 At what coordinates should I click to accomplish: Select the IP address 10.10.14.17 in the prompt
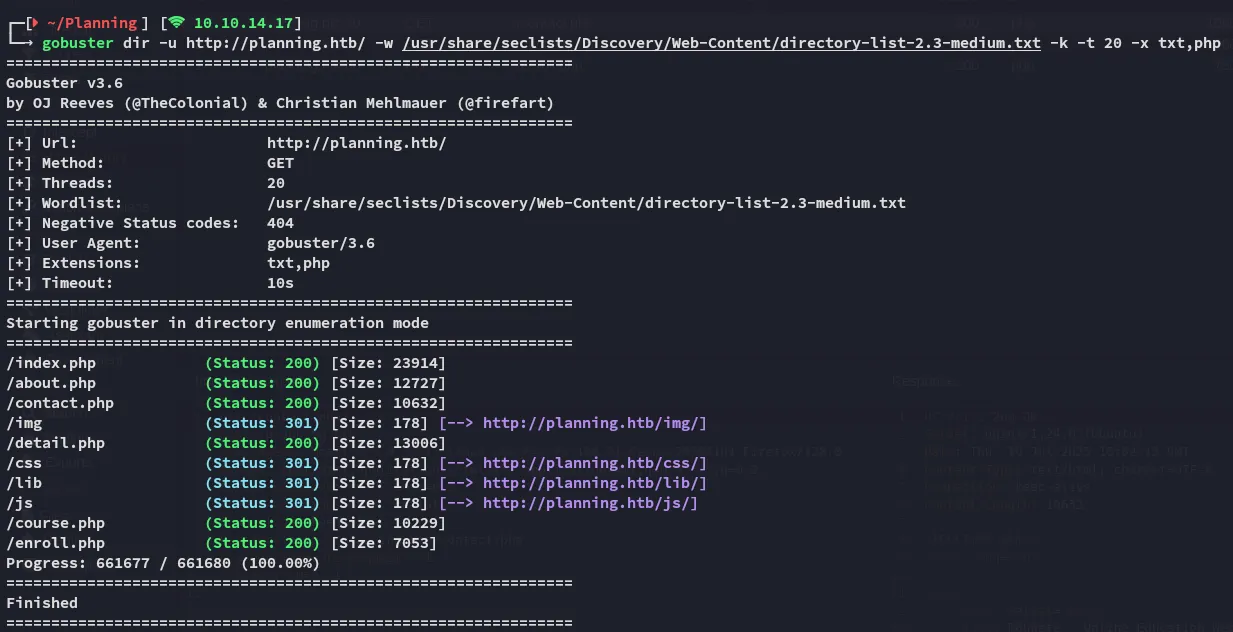(x=244, y=22)
